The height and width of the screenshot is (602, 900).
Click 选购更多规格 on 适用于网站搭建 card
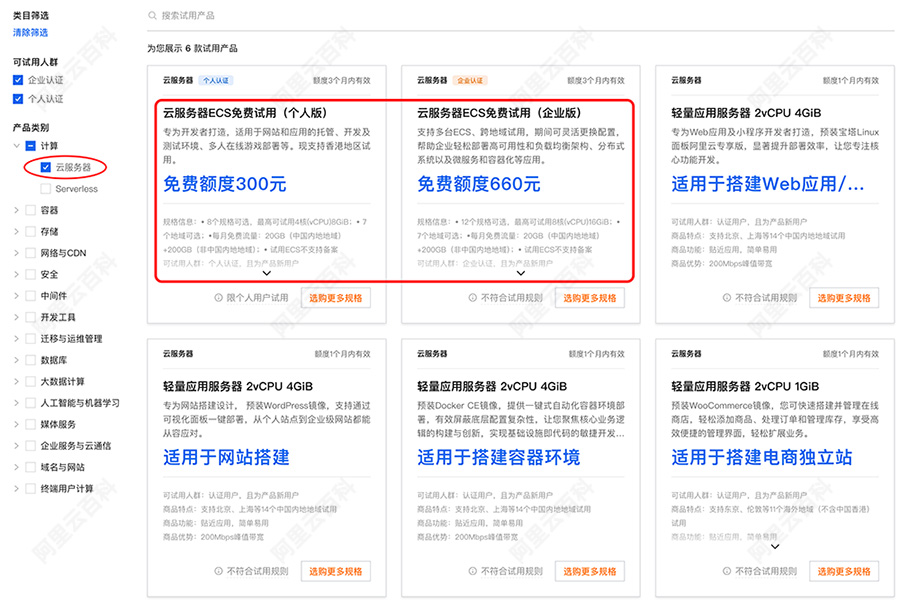pyautogui.click(x=336, y=571)
